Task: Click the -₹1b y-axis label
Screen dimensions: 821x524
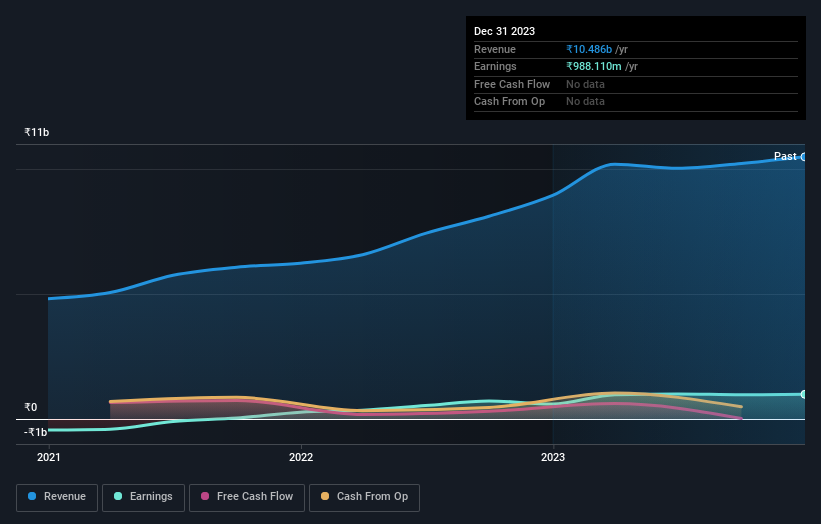Action: coord(36,432)
